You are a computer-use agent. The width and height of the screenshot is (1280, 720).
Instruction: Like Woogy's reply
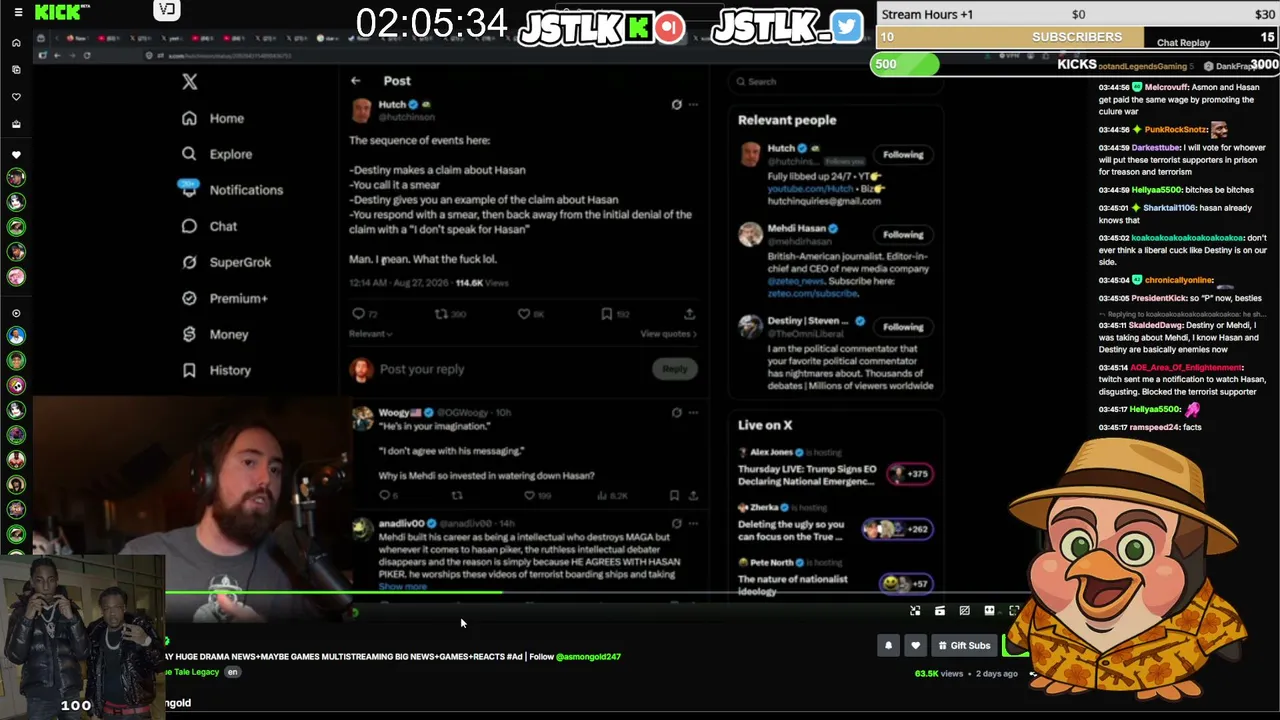point(530,495)
